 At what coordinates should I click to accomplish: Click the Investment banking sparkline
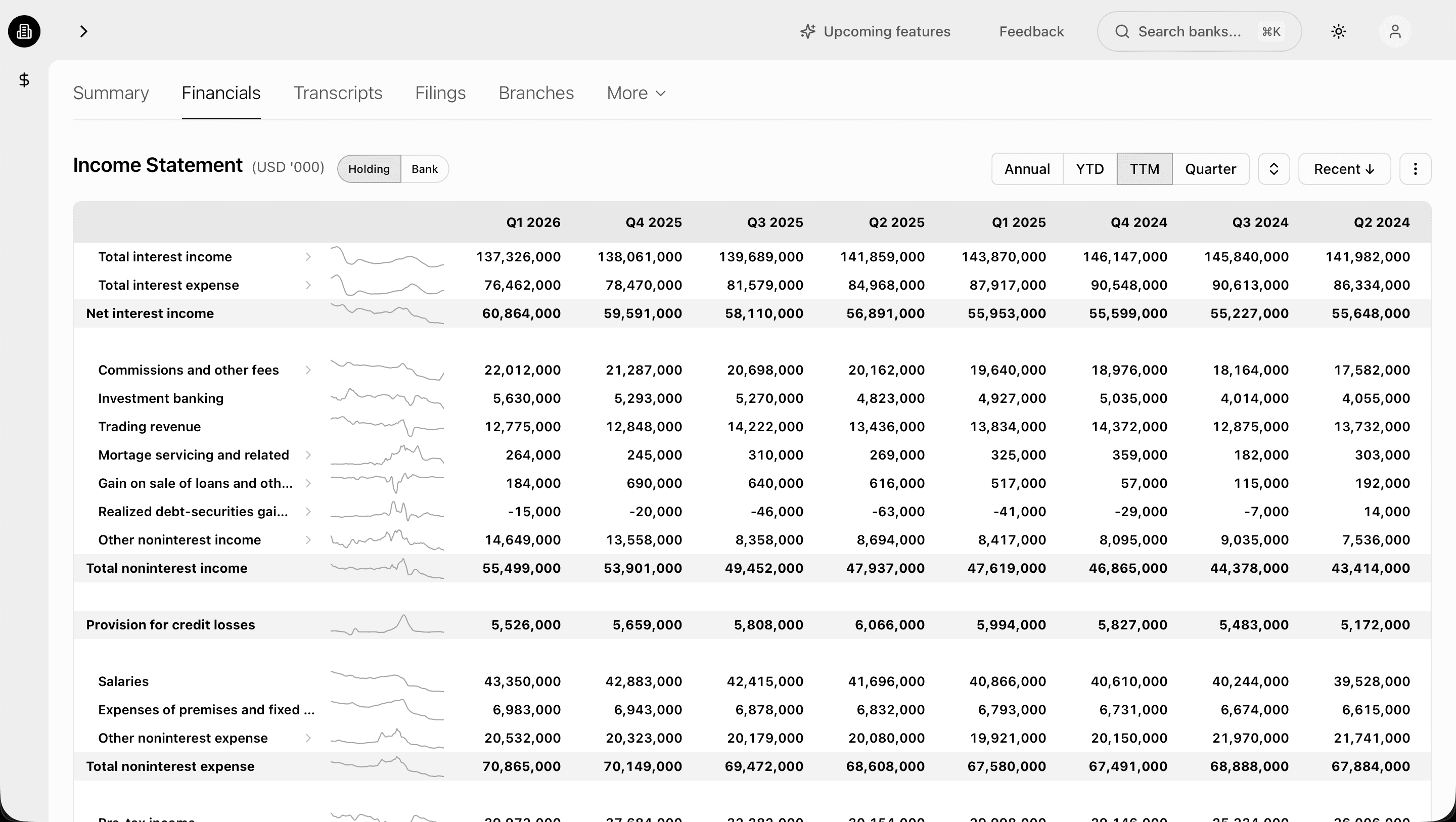click(387, 398)
